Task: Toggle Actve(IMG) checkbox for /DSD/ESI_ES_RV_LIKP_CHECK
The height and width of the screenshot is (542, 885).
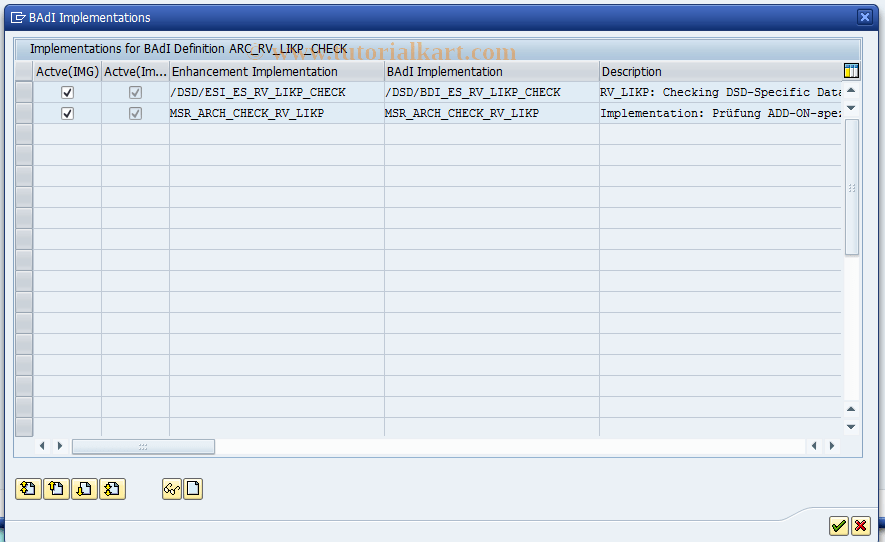Action: coord(67,93)
